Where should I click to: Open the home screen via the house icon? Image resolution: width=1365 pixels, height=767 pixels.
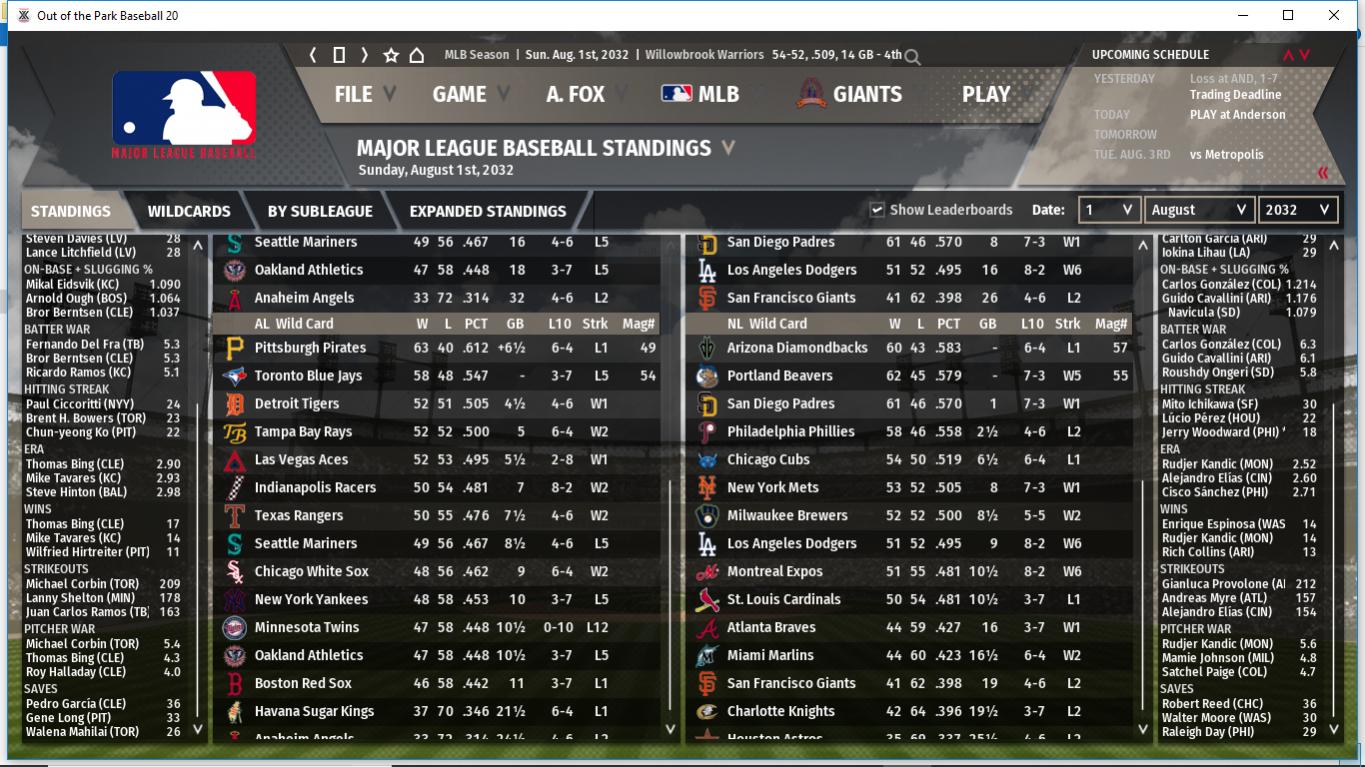click(x=417, y=55)
